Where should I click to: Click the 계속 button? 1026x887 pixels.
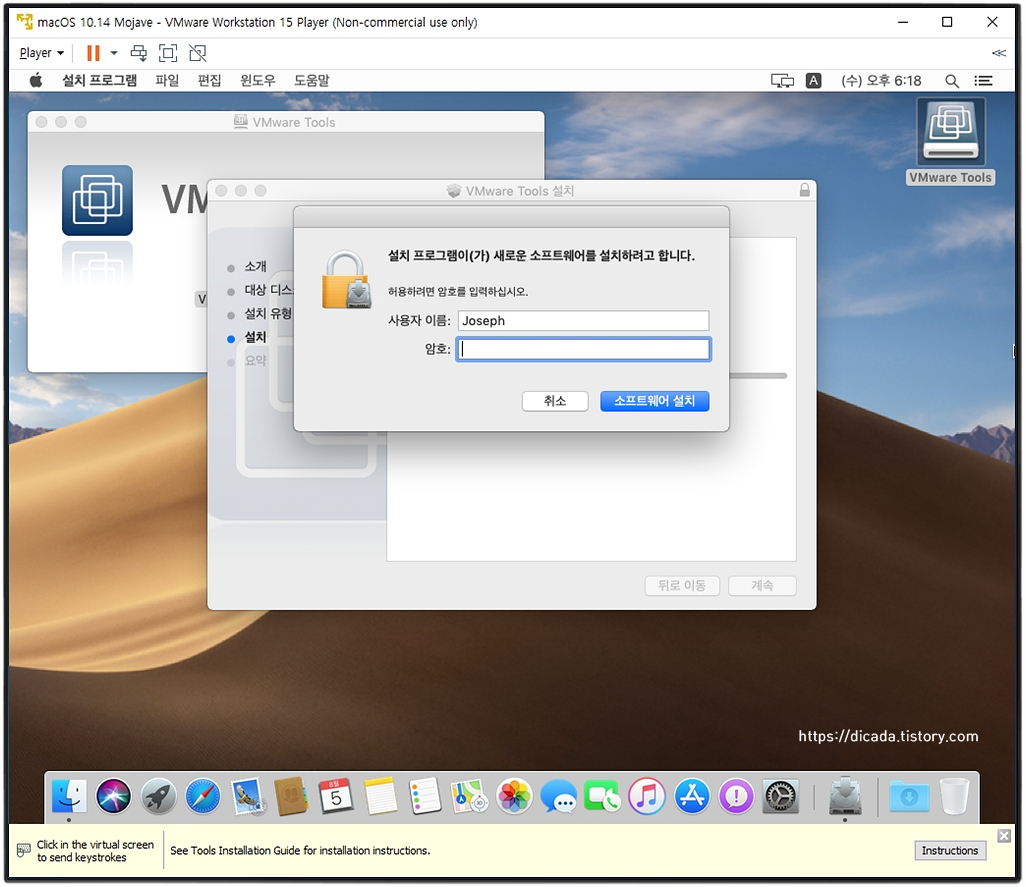coord(762,585)
